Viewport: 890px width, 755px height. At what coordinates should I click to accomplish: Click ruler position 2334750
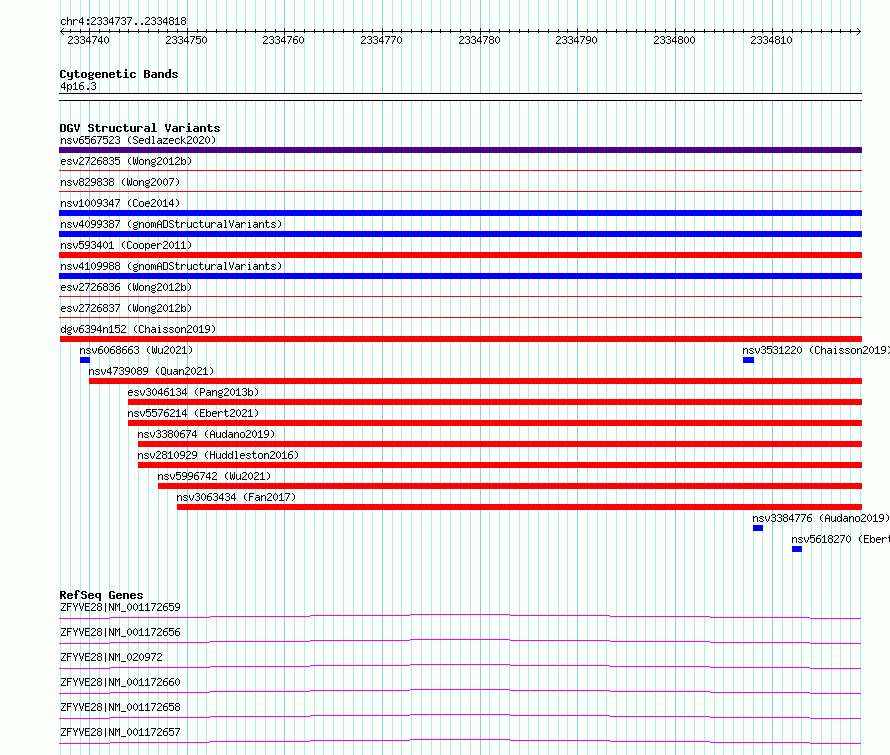186,40
